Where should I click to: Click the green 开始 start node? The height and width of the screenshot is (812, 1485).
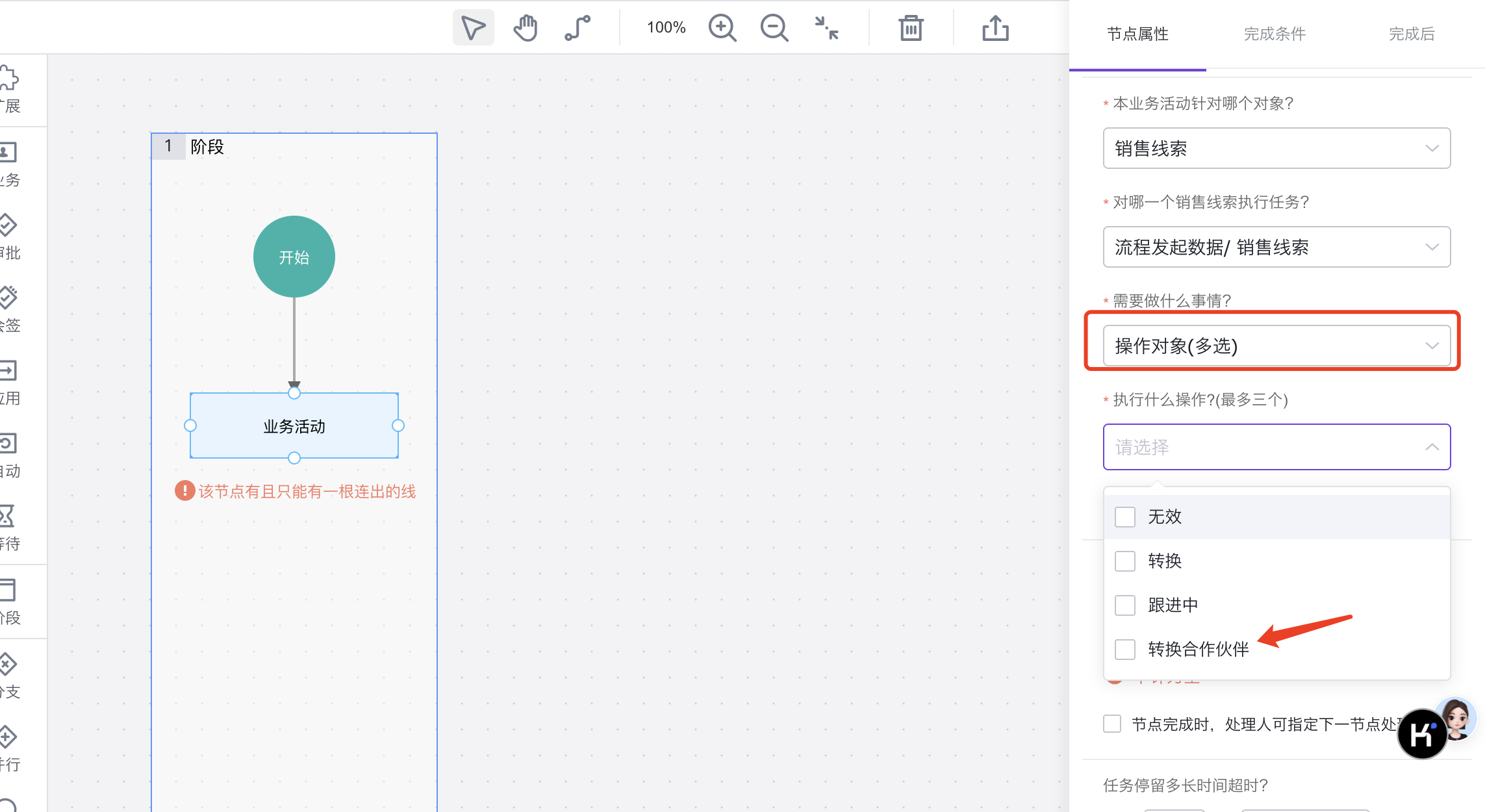(294, 257)
